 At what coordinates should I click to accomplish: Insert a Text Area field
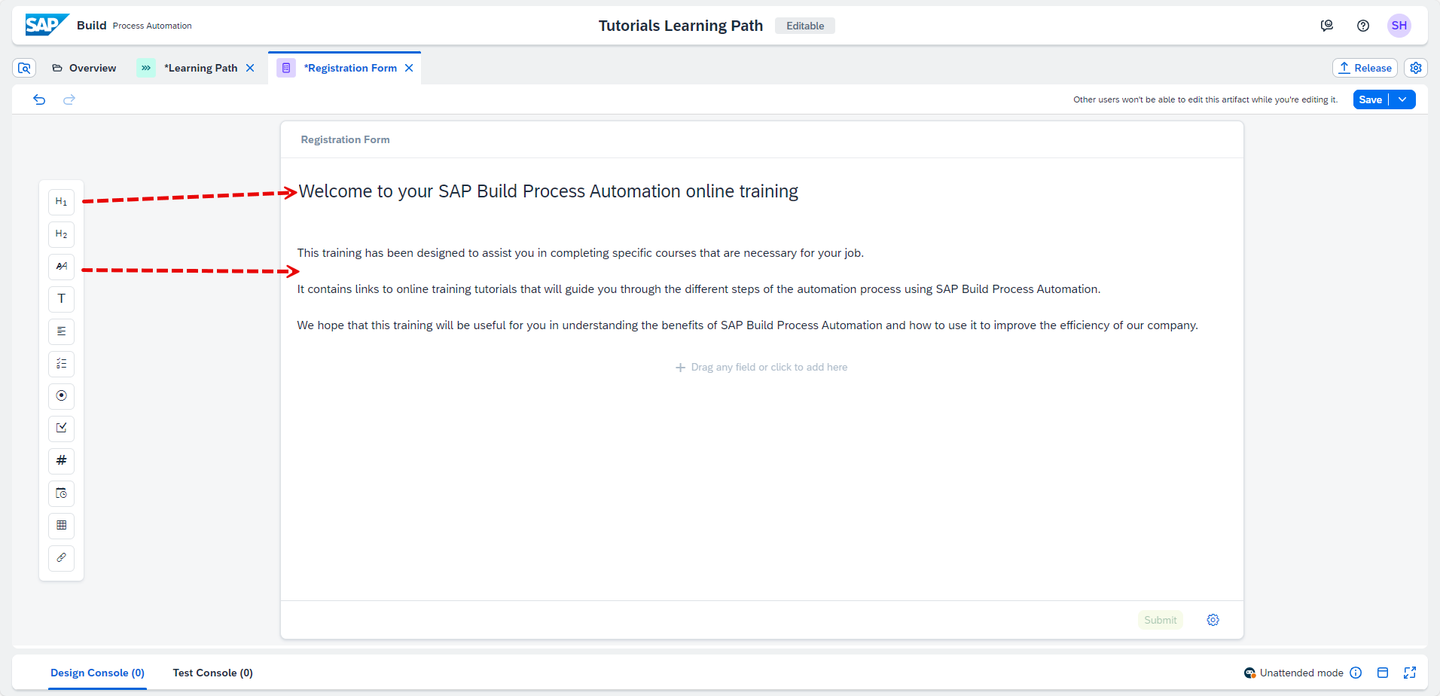[61, 331]
